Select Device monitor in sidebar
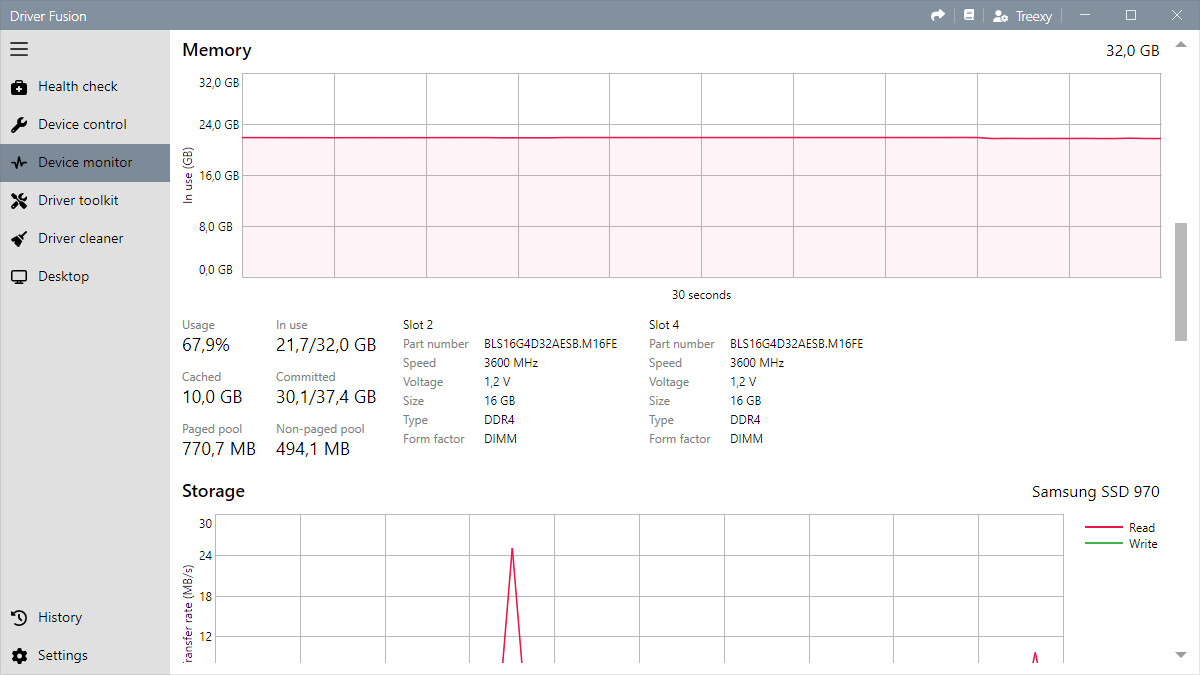Viewport: 1200px width, 675px height. point(85,163)
